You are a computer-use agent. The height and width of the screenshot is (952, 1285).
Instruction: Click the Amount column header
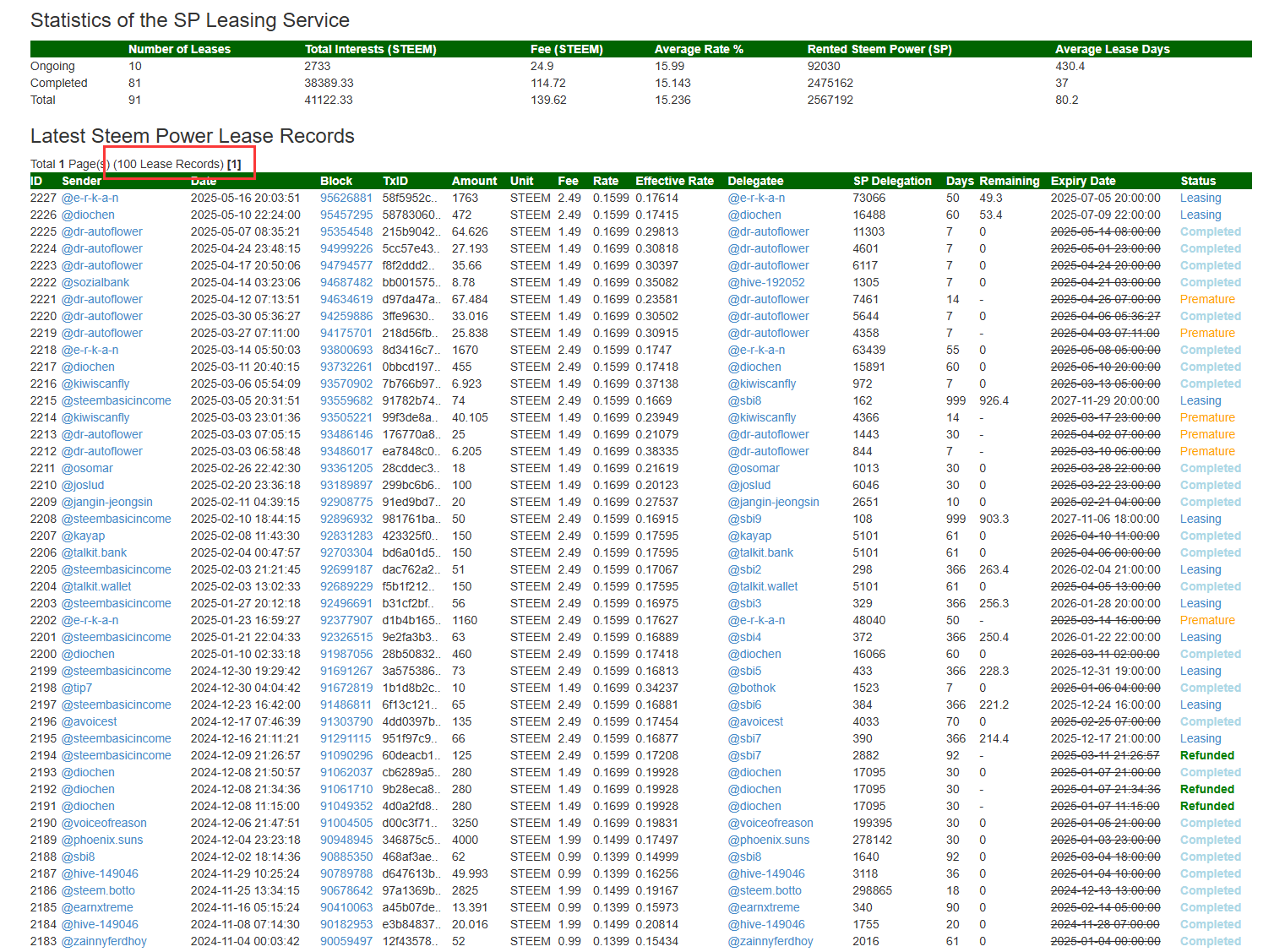coord(475,181)
